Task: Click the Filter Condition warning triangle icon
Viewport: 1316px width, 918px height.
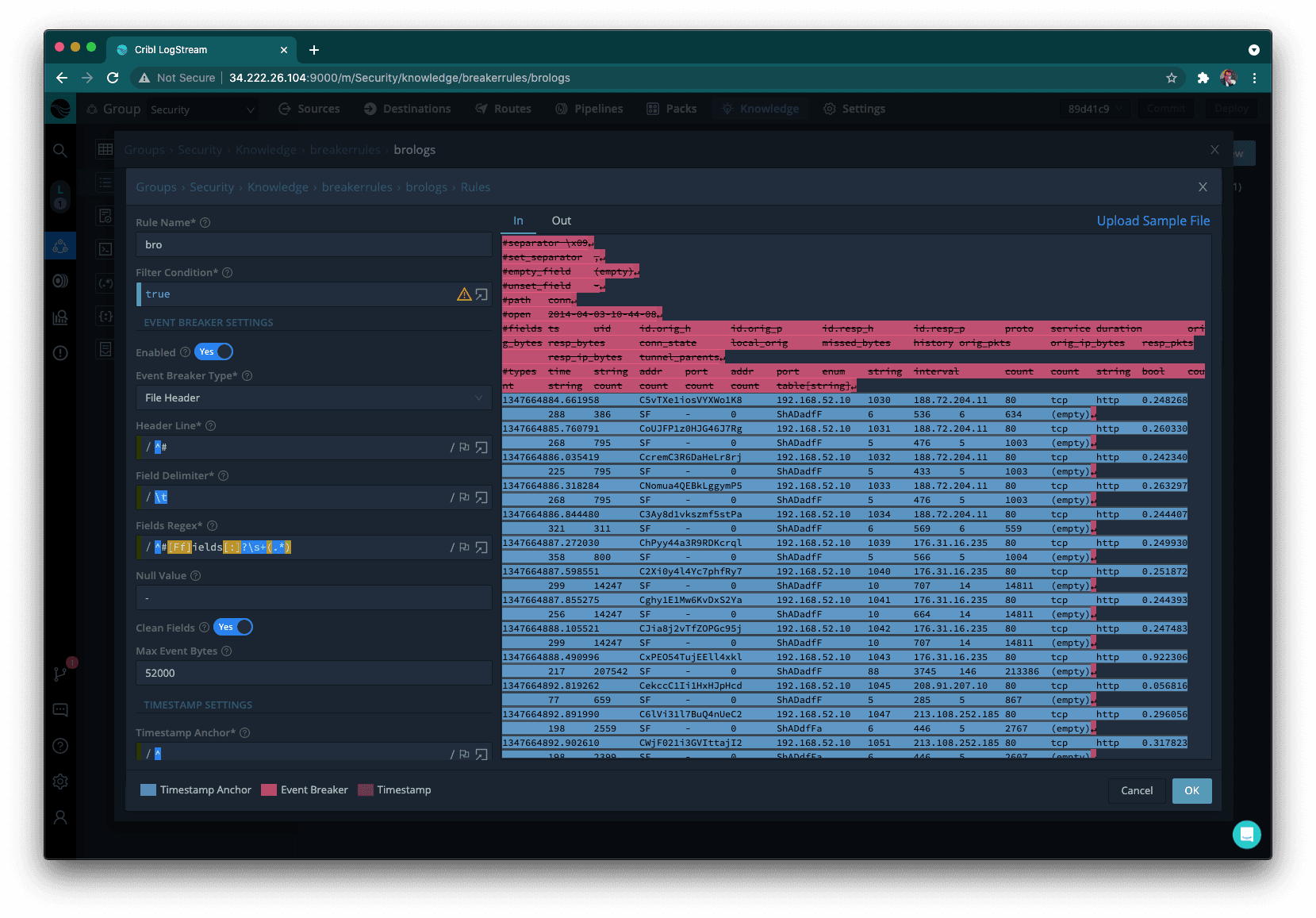Action: pyautogui.click(x=464, y=294)
